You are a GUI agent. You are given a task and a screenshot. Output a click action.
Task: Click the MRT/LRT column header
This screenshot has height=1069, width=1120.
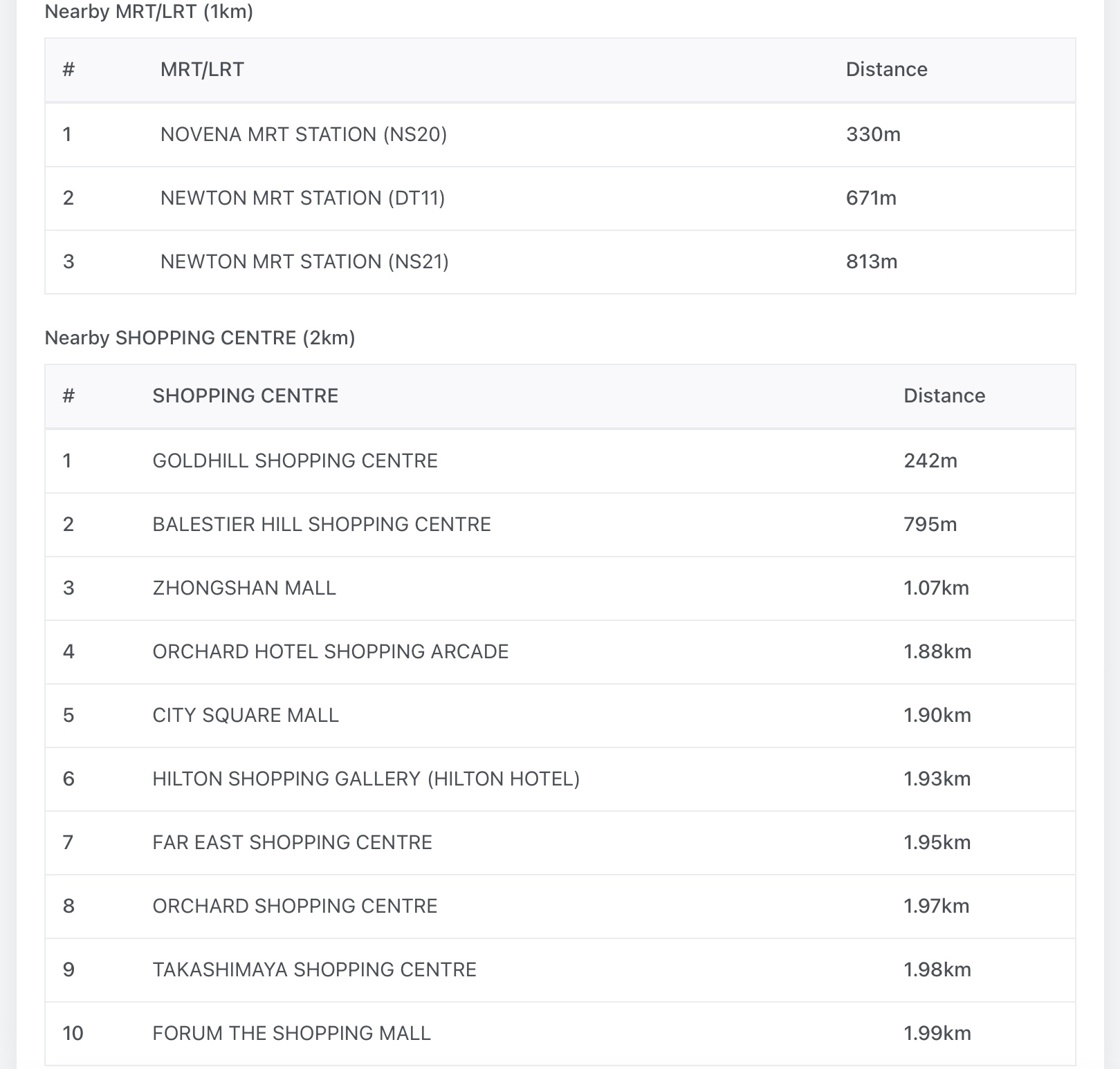pyautogui.click(x=202, y=69)
